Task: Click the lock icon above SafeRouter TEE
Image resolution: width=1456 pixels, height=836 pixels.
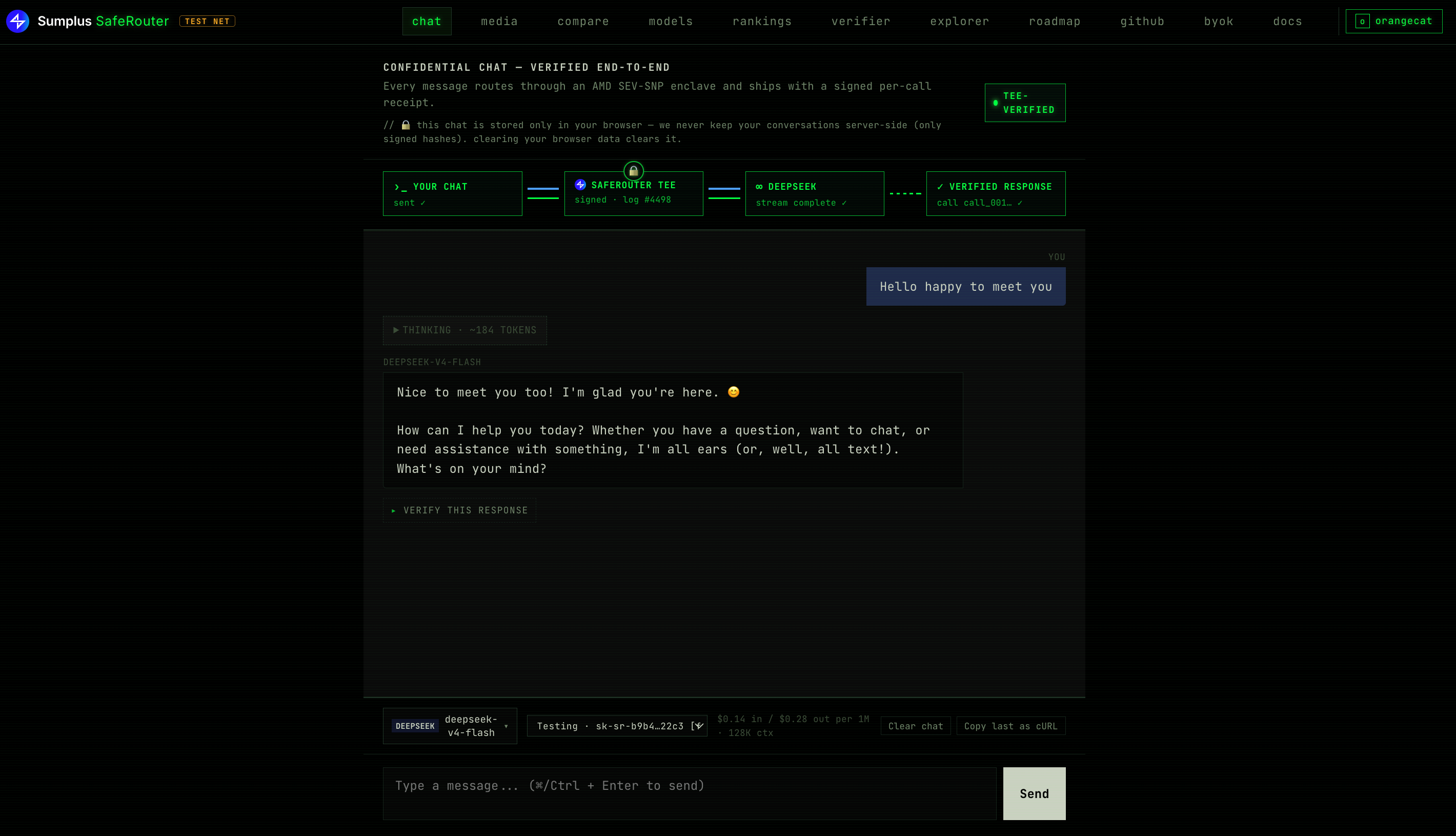Action: tap(634, 171)
